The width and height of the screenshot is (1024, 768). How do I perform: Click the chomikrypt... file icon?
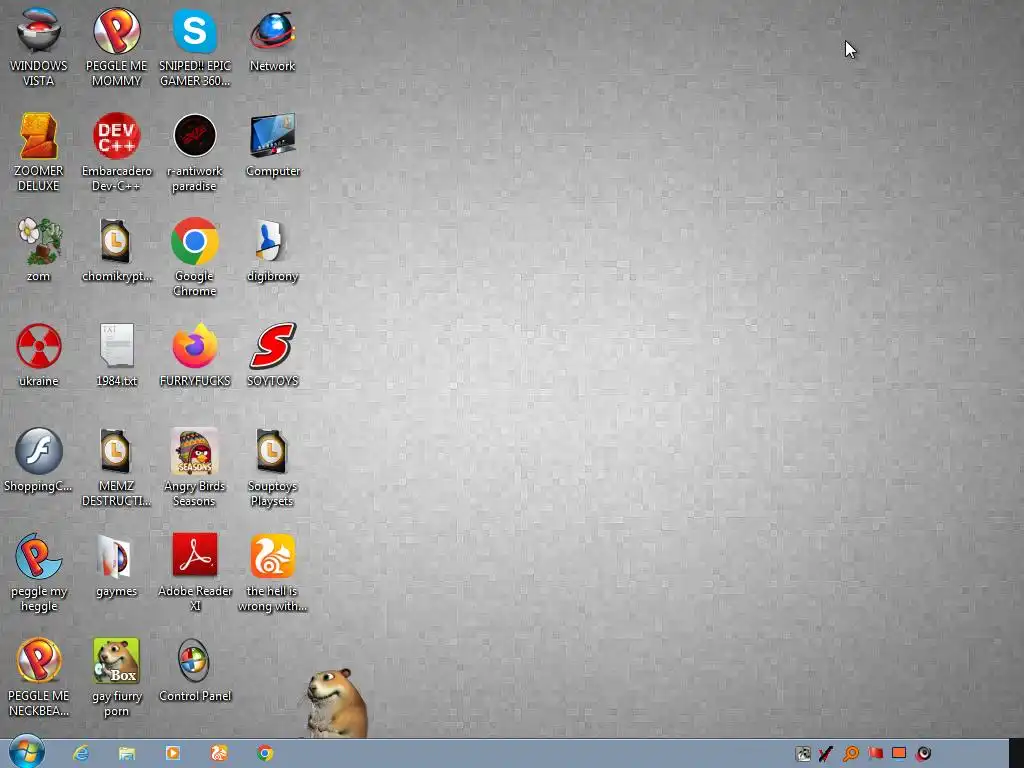click(x=116, y=249)
